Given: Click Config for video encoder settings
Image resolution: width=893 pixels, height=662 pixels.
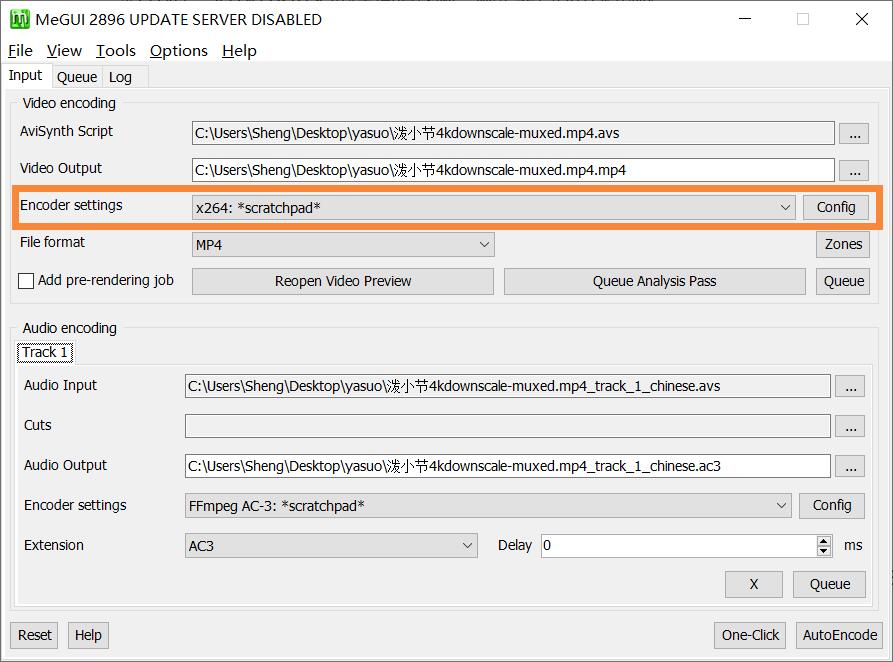Looking at the screenshot, I should 835,207.
